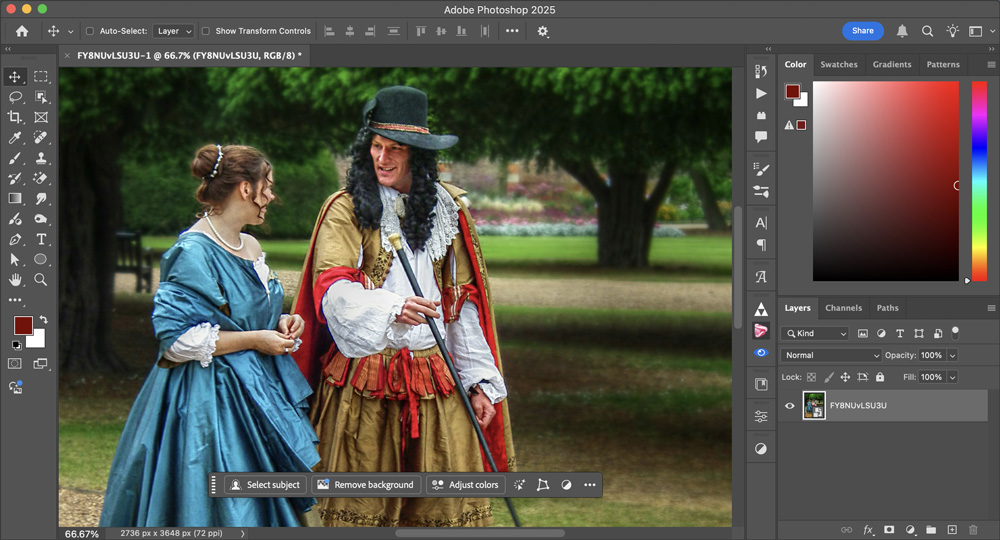The width and height of the screenshot is (1000, 540).
Task: Create a new layer icon
Action: [952, 530]
